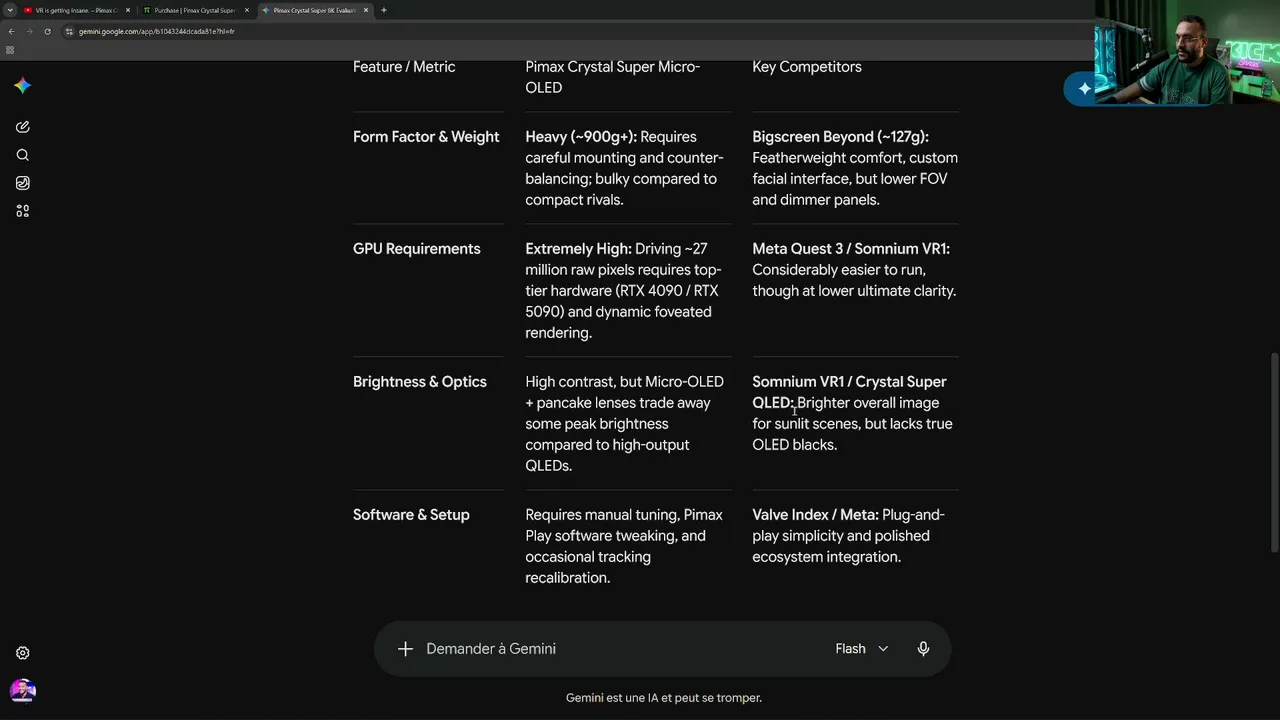Viewport: 1280px width, 720px height.
Task: Click the page vertical scrollbar thumb
Action: (1273, 451)
